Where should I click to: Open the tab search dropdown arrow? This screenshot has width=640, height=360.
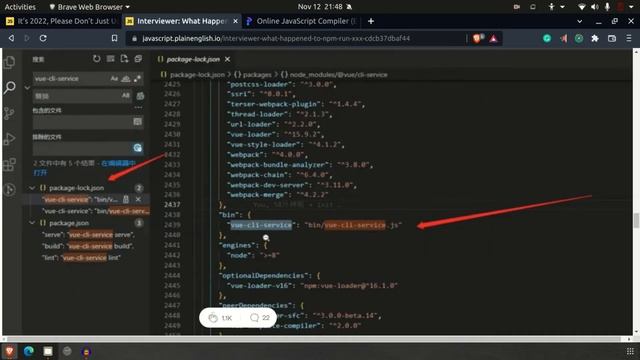580,21
